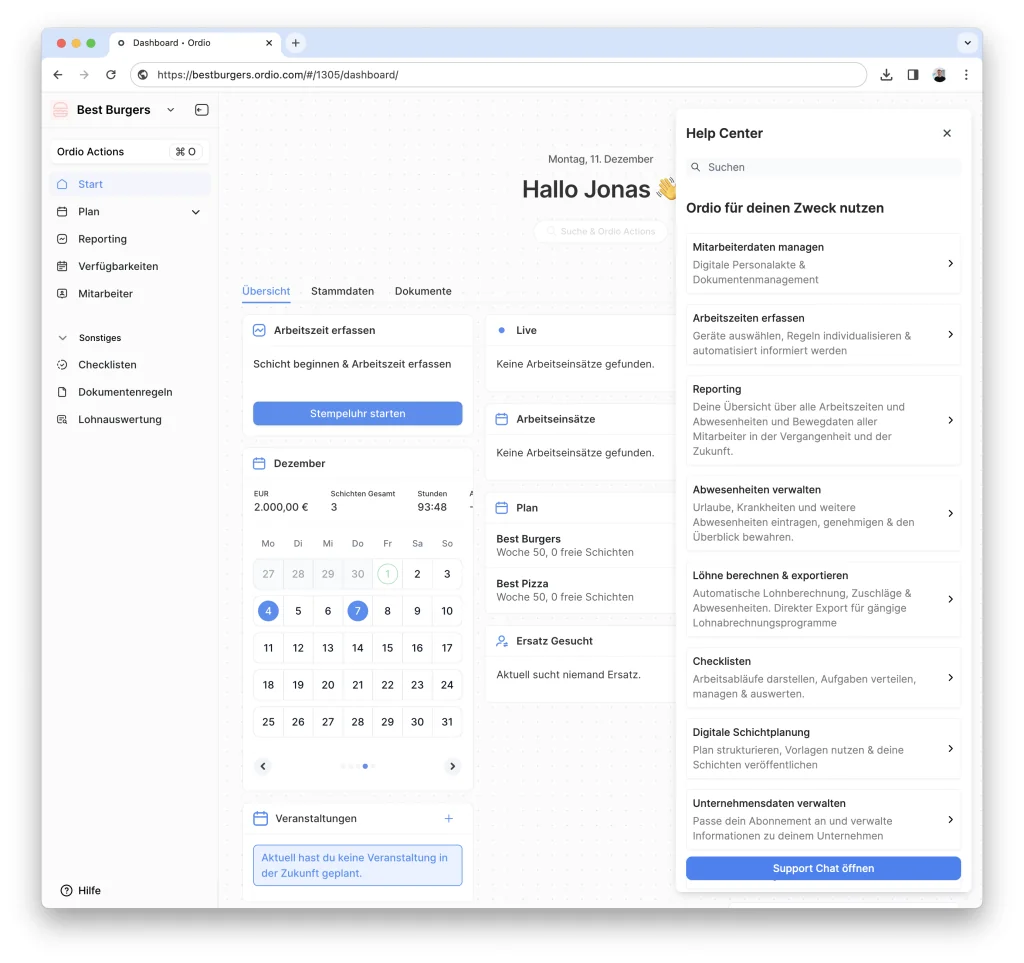
Task: Collapse the sidebar with the panel icon
Action: point(201,110)
